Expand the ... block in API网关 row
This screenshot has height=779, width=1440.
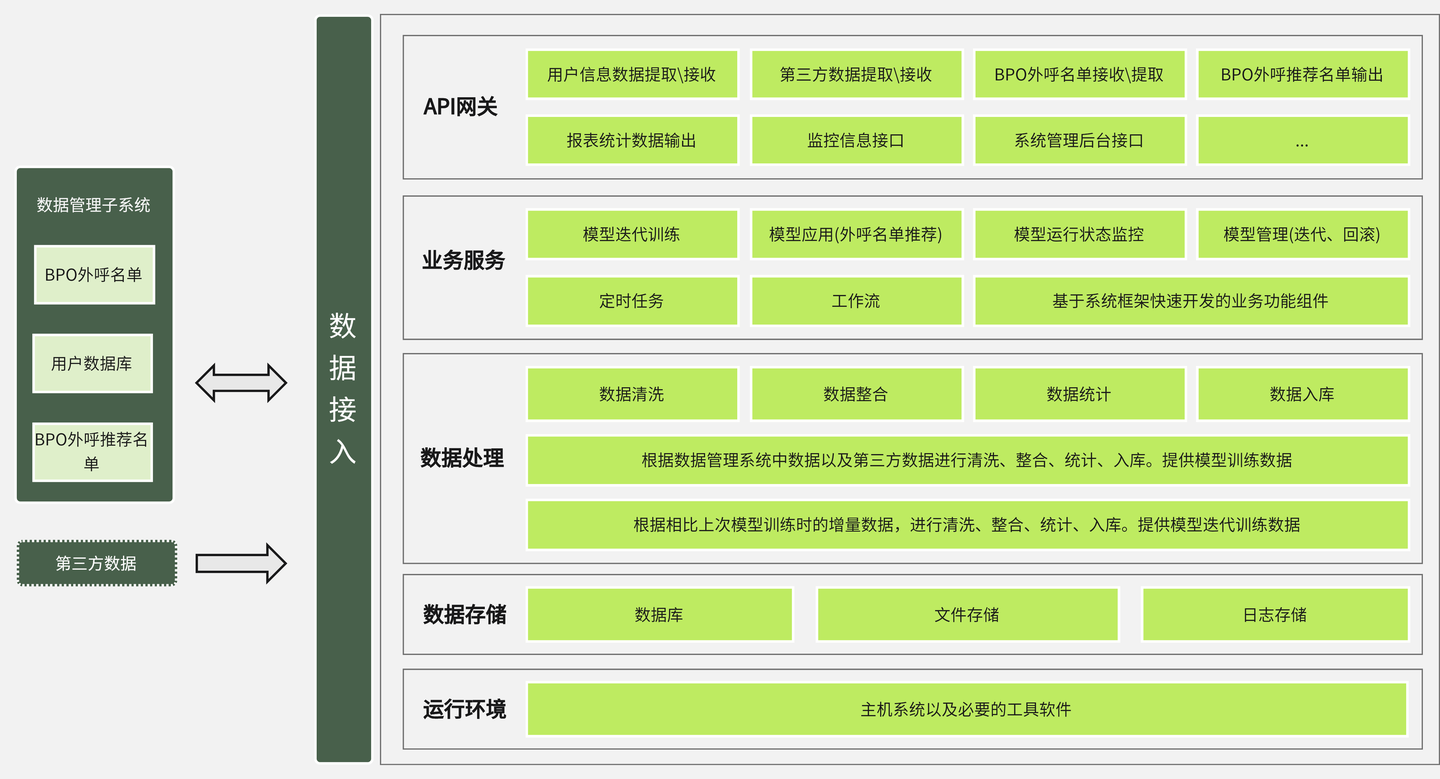coord(1303,140)
